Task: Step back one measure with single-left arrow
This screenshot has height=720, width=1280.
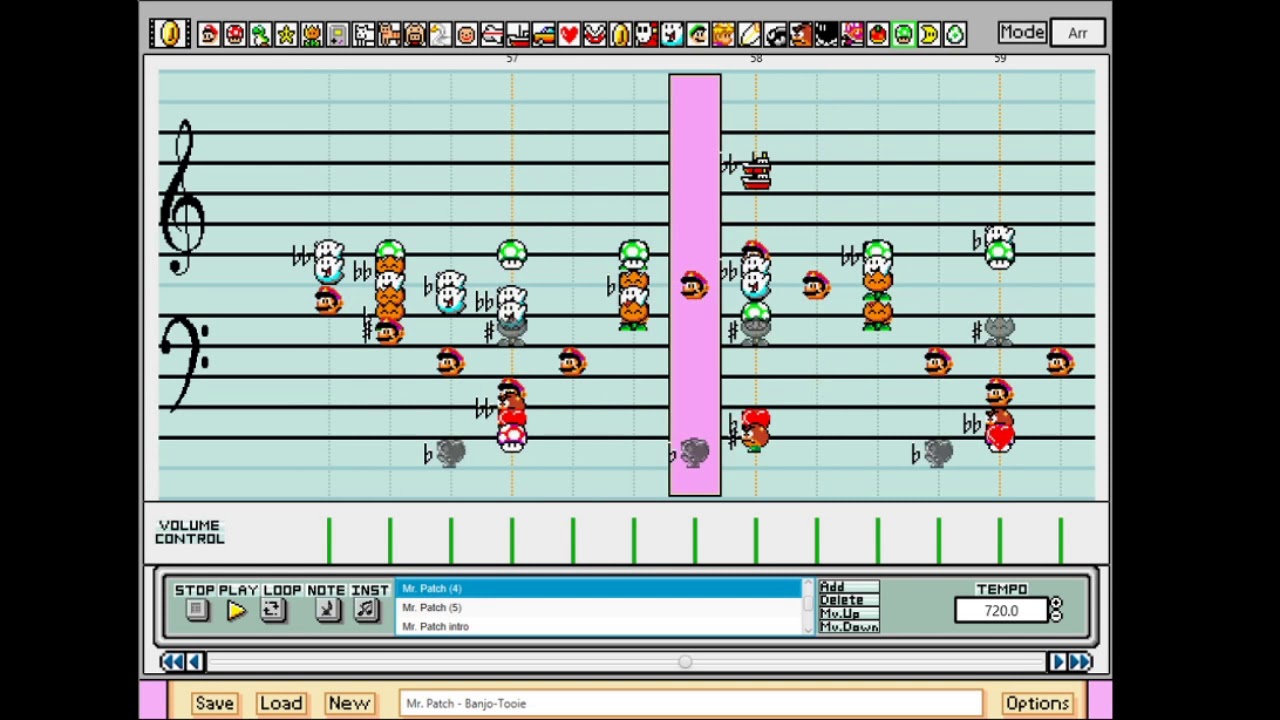Action: coord(195,661)
